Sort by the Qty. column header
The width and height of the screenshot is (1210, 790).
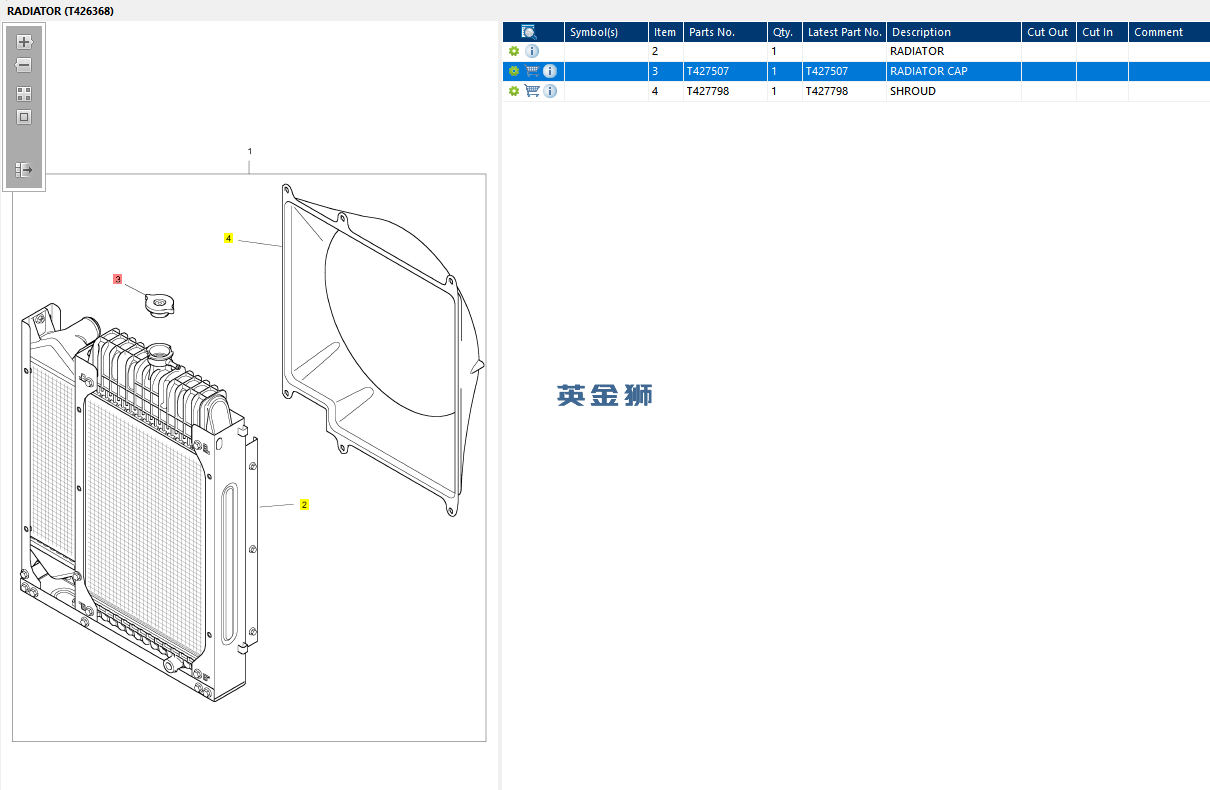tap(784, 32)
